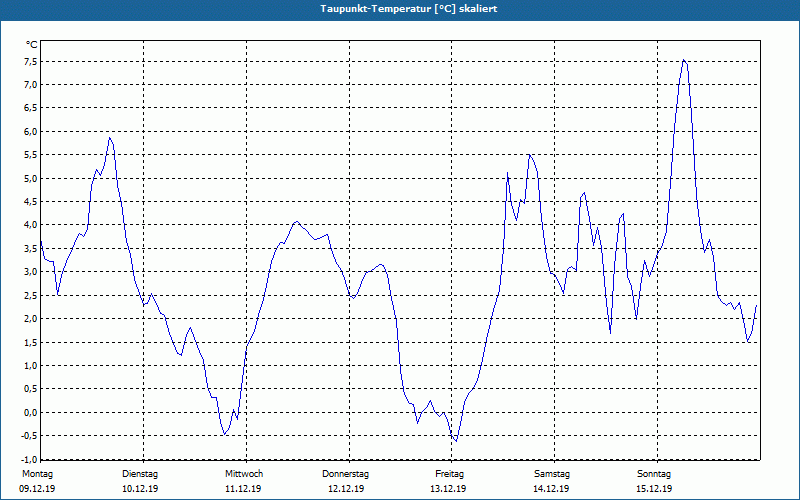The width and height of the screenshot is (800, 500).
Task: Click the date 09.12.19
Action: (x=37, y=489)
